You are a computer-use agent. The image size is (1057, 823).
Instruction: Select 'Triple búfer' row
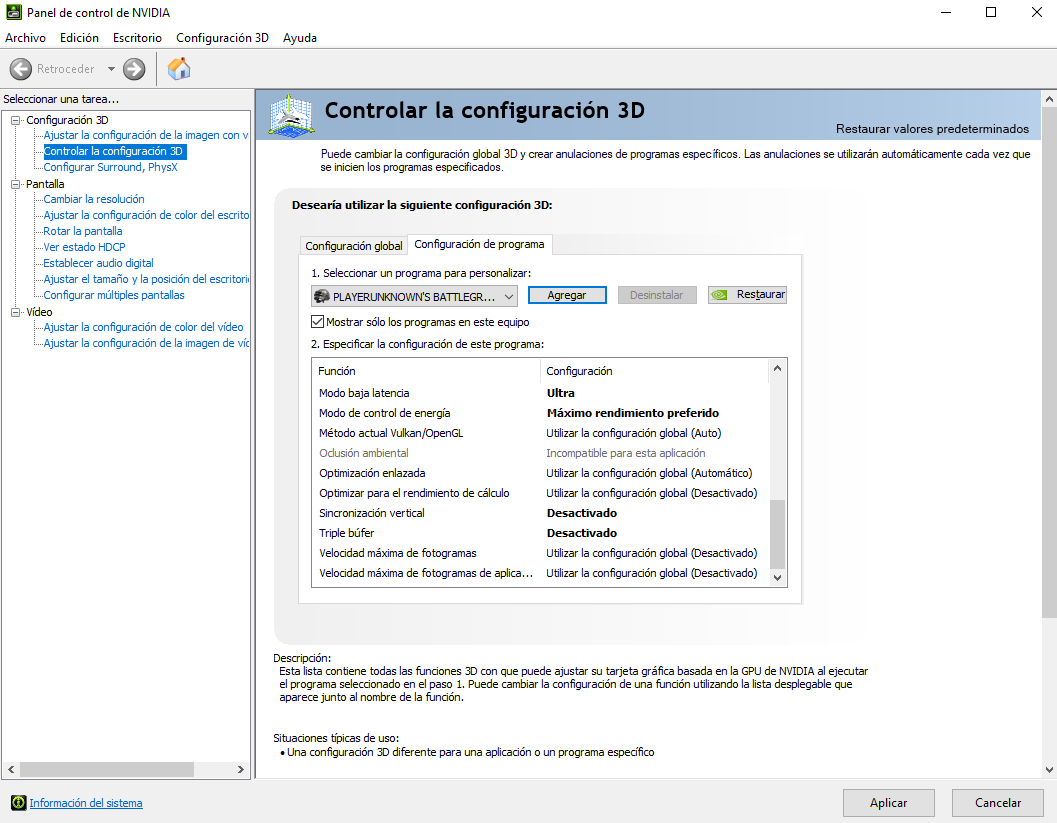tap(539, 532)
